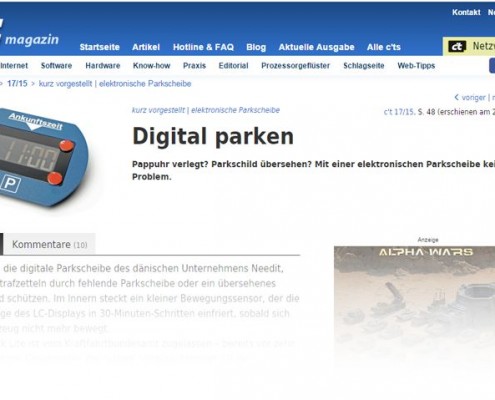Open the Web-Tipps section

416,66
